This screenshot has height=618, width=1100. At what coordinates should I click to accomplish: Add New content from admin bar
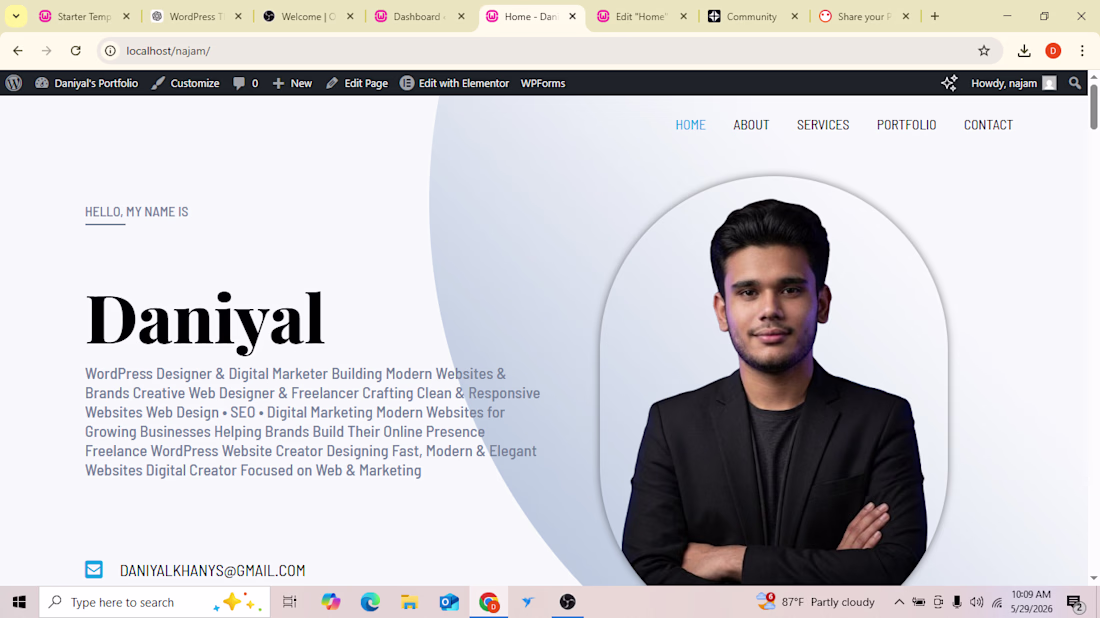click(292, 83)
